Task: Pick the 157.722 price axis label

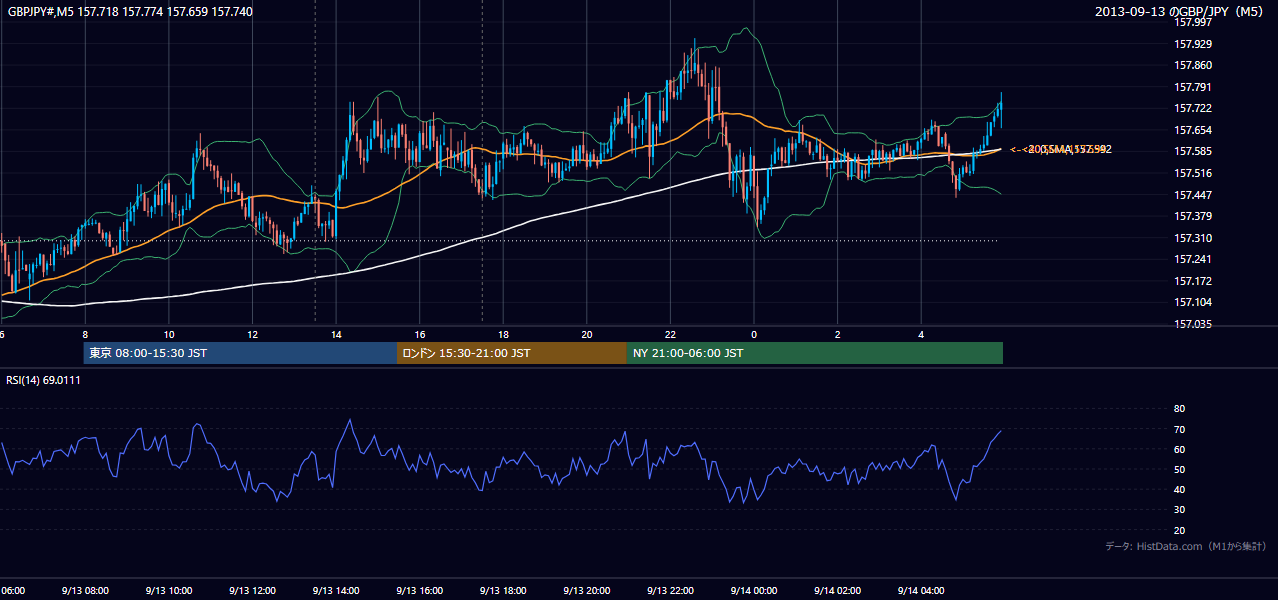Action: tap(1193, 108)
